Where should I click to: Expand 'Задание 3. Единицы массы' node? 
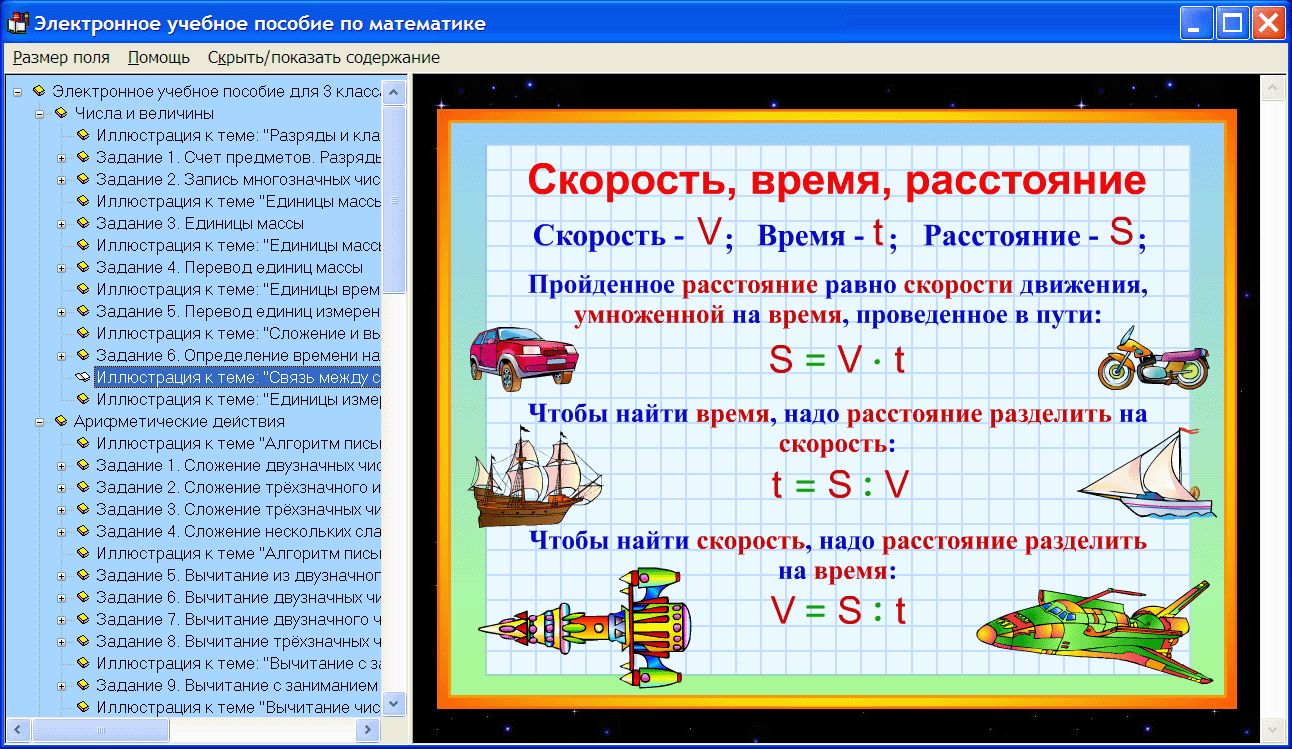(62, 224)
